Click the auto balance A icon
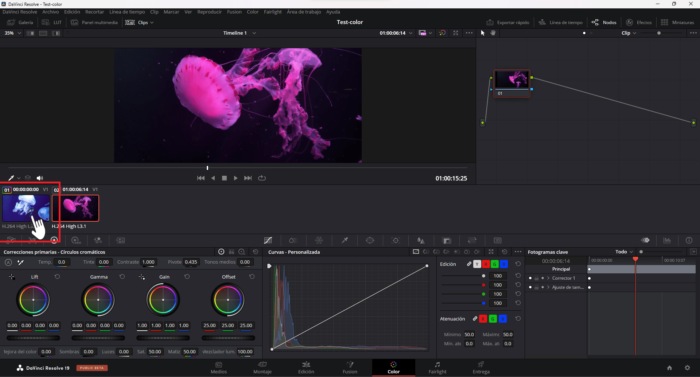 (8, 262)
